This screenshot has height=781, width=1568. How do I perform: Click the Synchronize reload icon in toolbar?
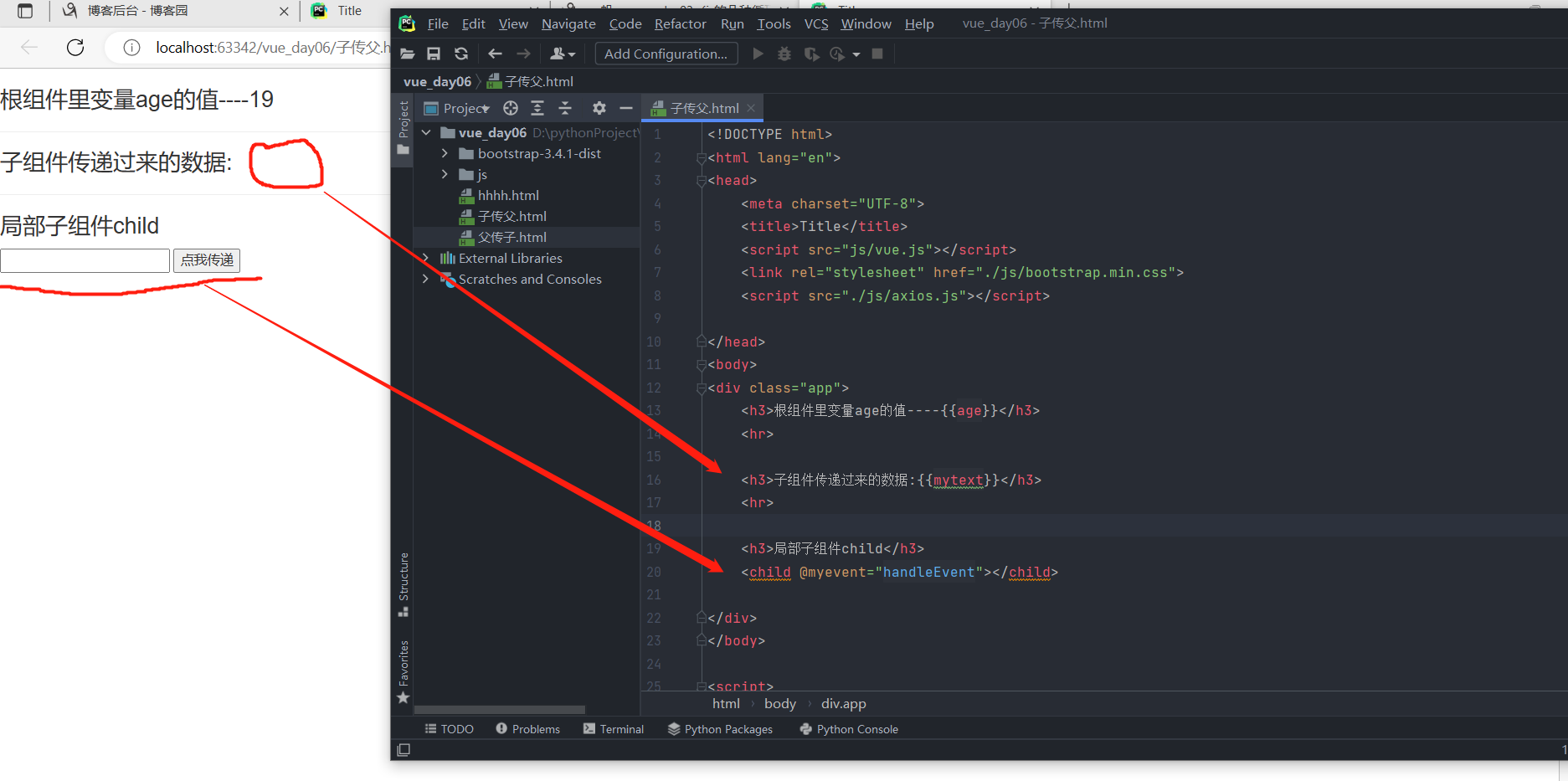[x=461, y=54]
